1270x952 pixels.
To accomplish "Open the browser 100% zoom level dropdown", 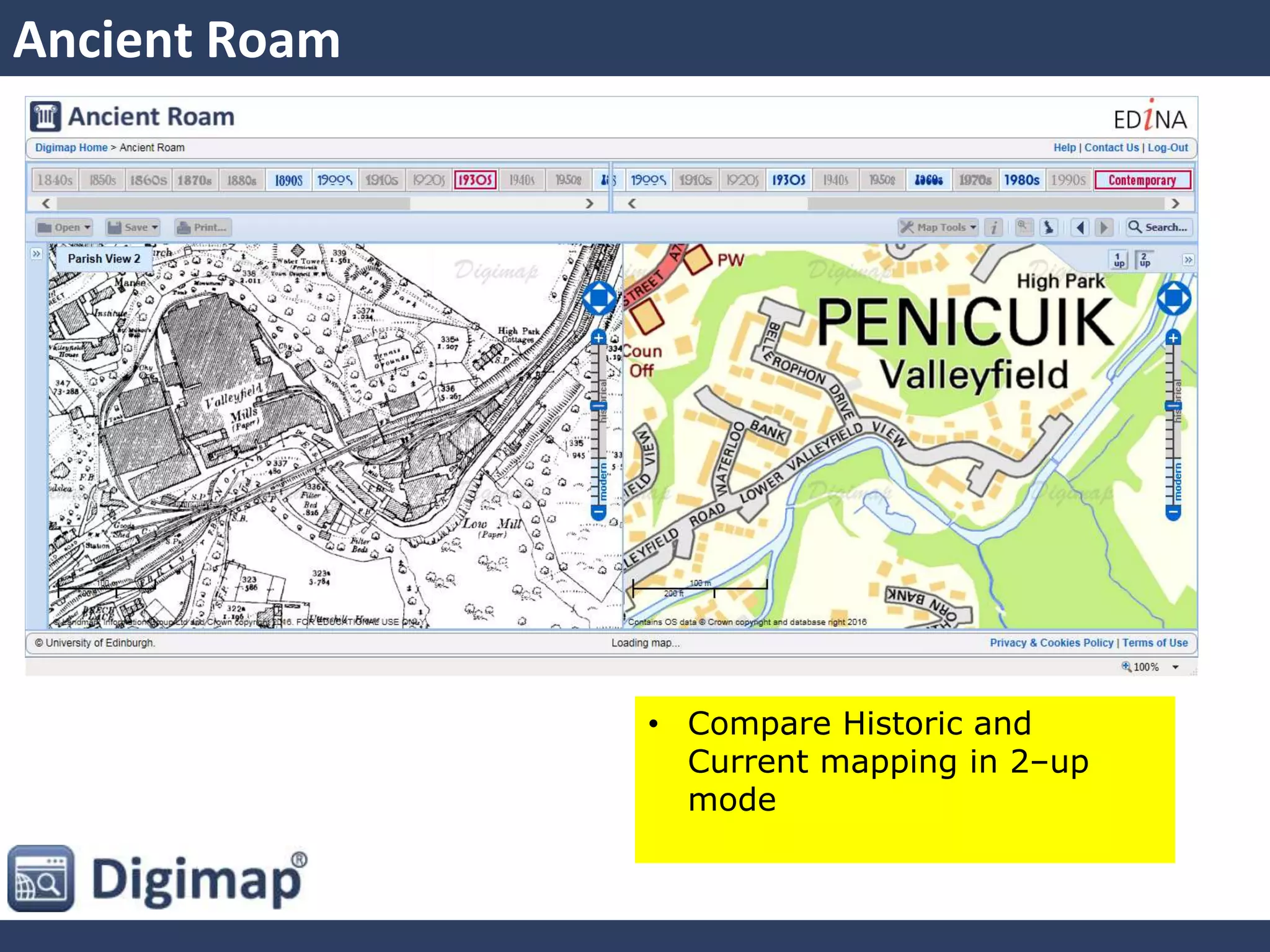I will [1175, 667].
